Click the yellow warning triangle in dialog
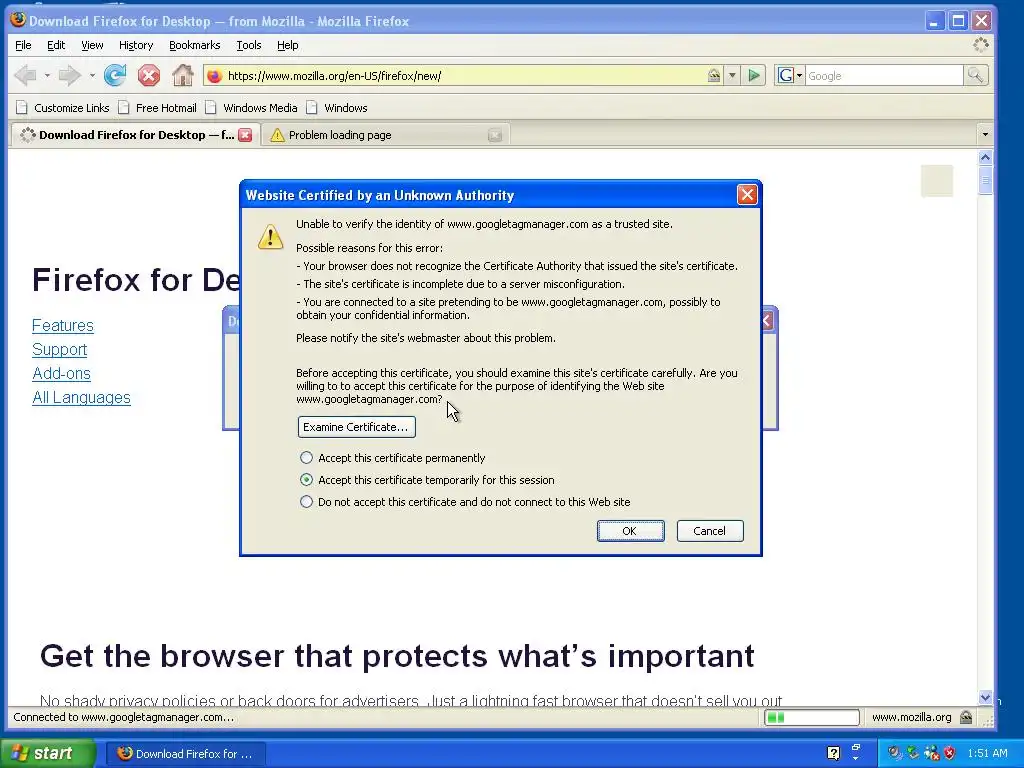Viewport: 1024px width, 768px height. coord(270,236)
